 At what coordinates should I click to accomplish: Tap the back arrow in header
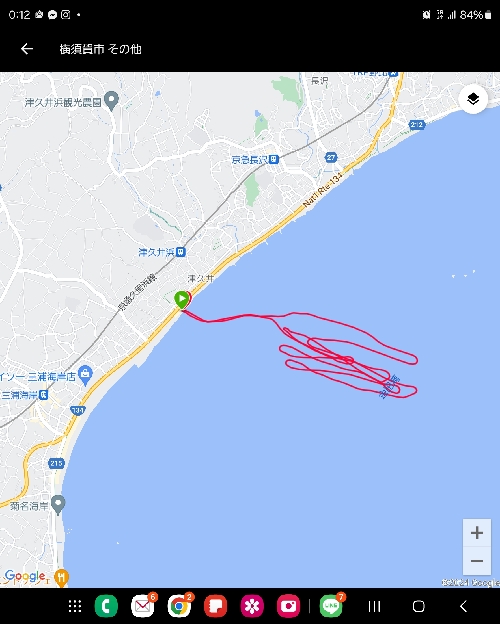[x=27, y=49]
